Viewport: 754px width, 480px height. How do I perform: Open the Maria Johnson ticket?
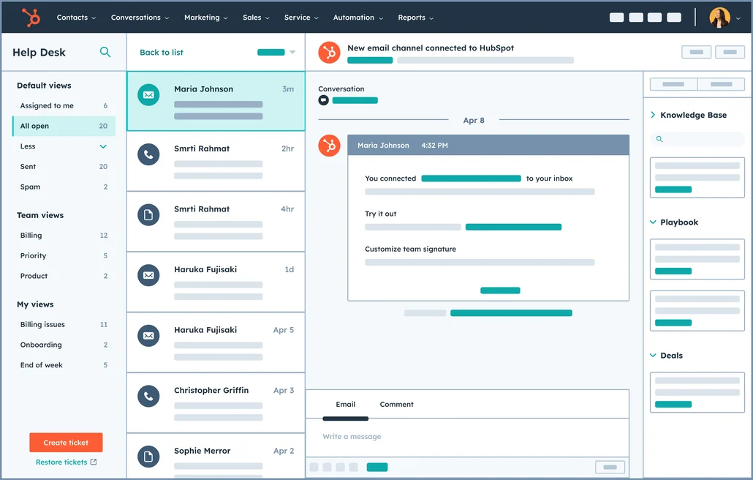coord(216,101)
